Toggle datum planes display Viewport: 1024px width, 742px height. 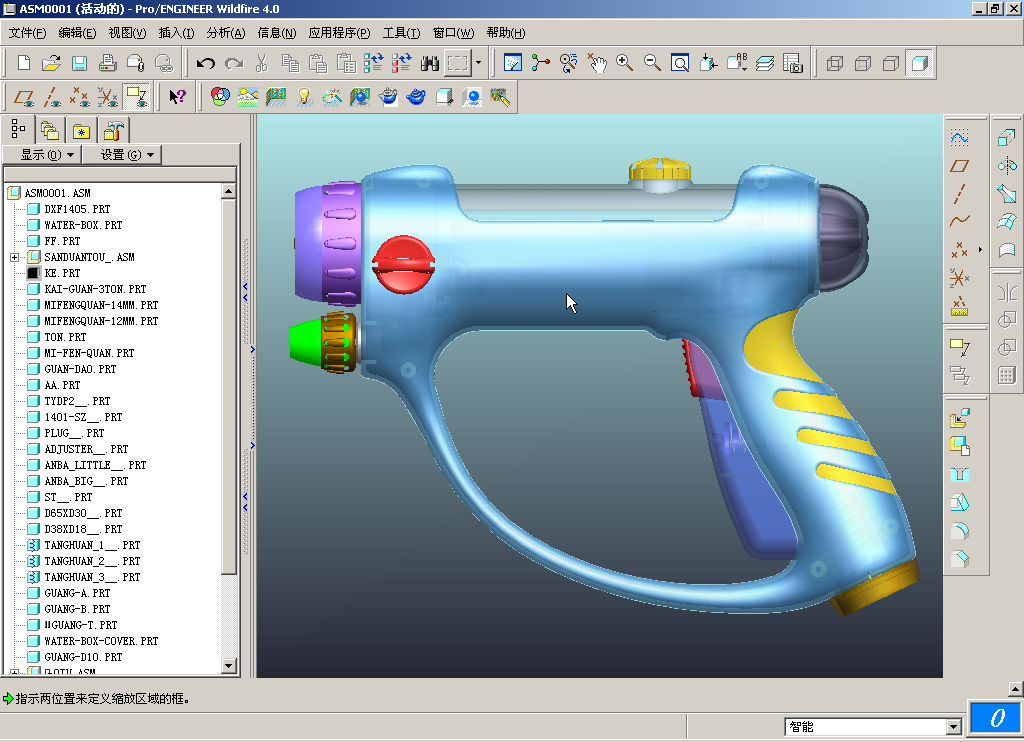[24, 97]
